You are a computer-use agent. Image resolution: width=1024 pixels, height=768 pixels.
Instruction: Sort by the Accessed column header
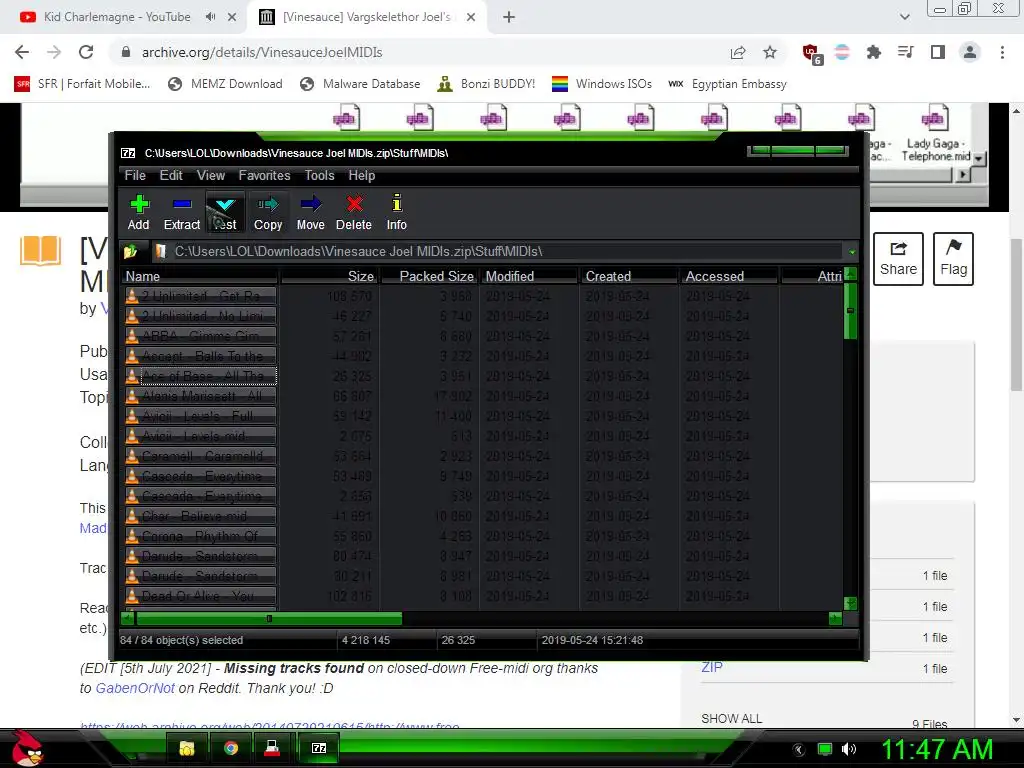[729, 276]
